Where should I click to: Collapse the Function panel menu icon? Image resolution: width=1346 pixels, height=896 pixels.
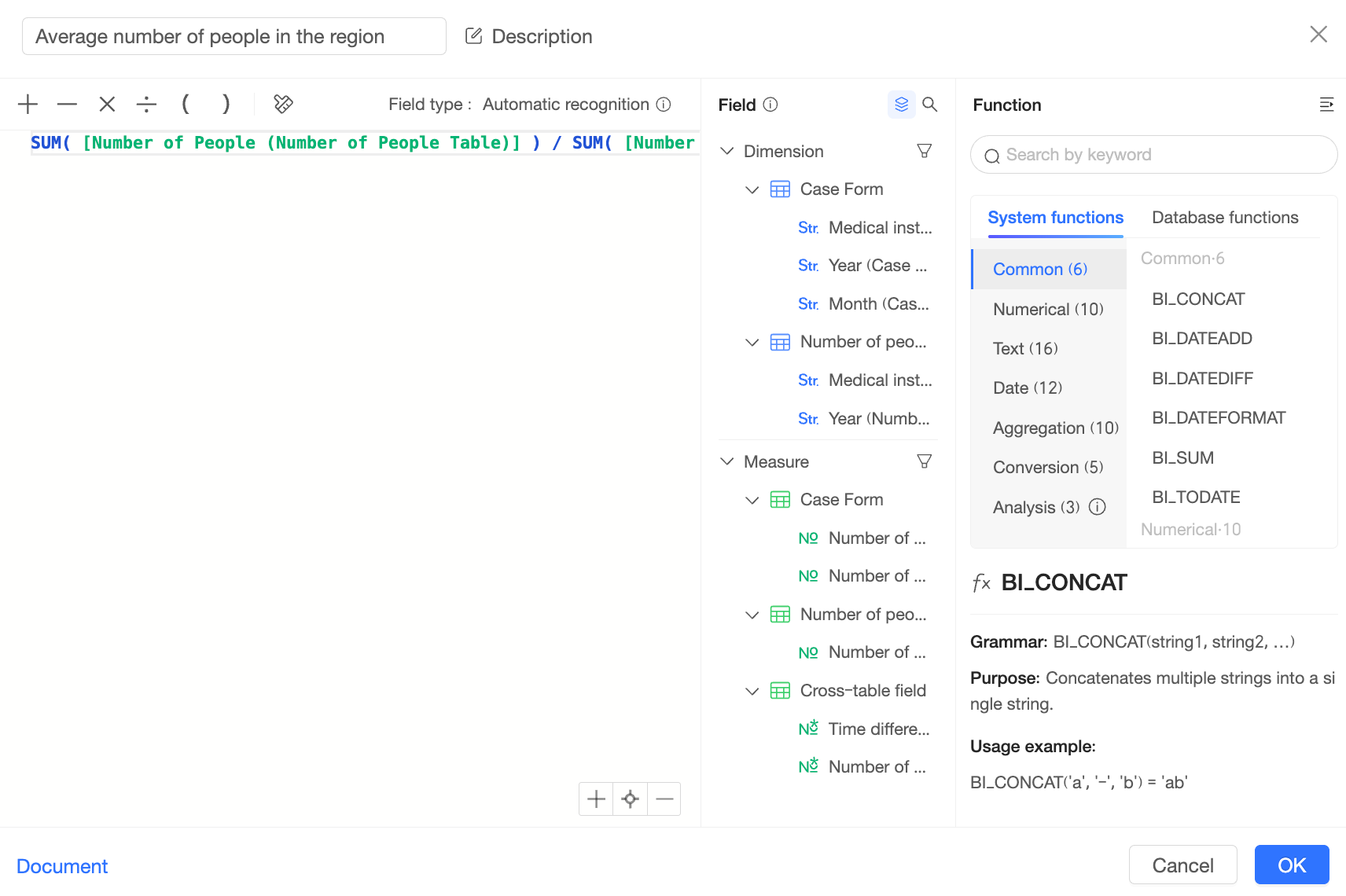tap(1326, 105)
